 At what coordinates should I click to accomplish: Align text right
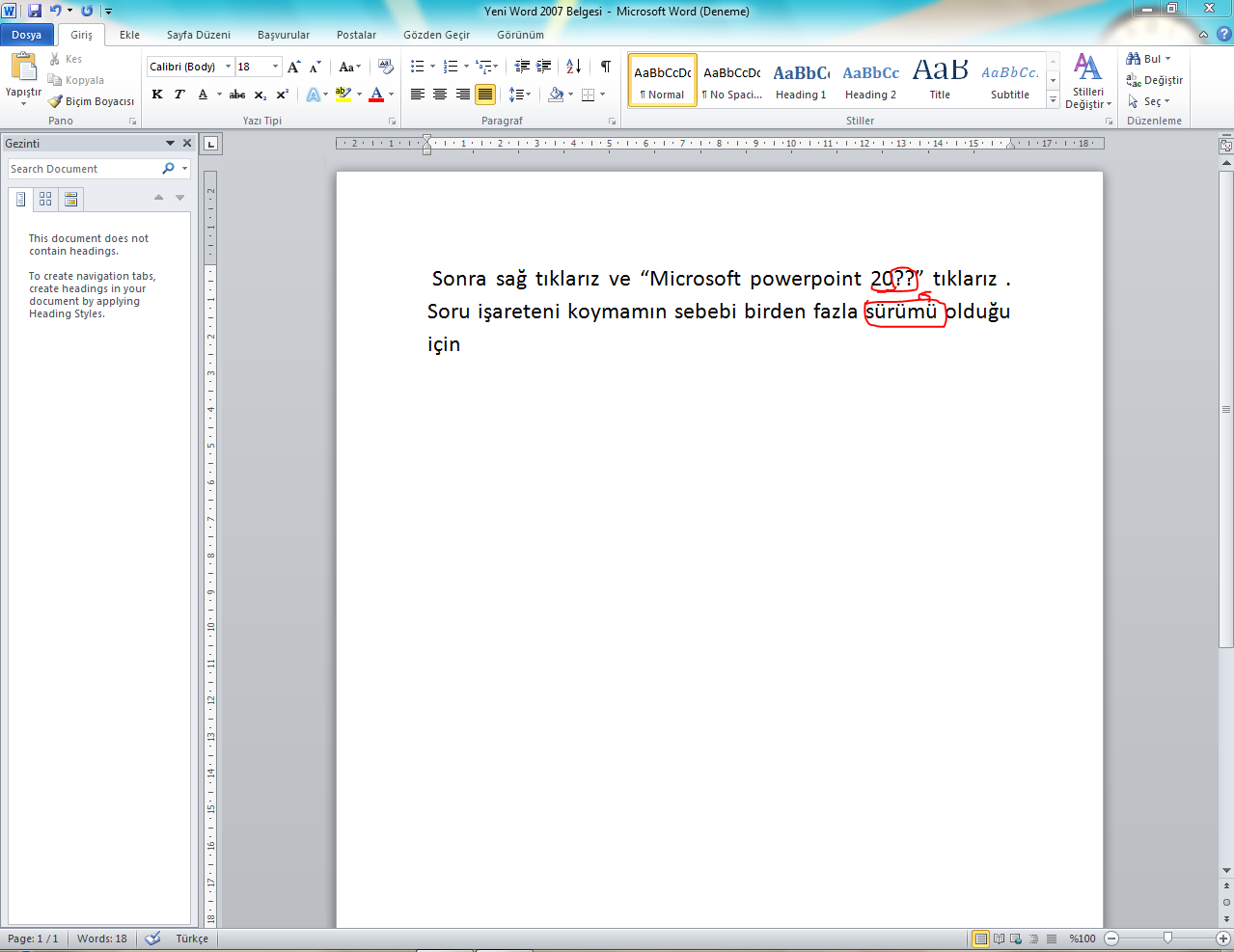[x=463, y=95]
